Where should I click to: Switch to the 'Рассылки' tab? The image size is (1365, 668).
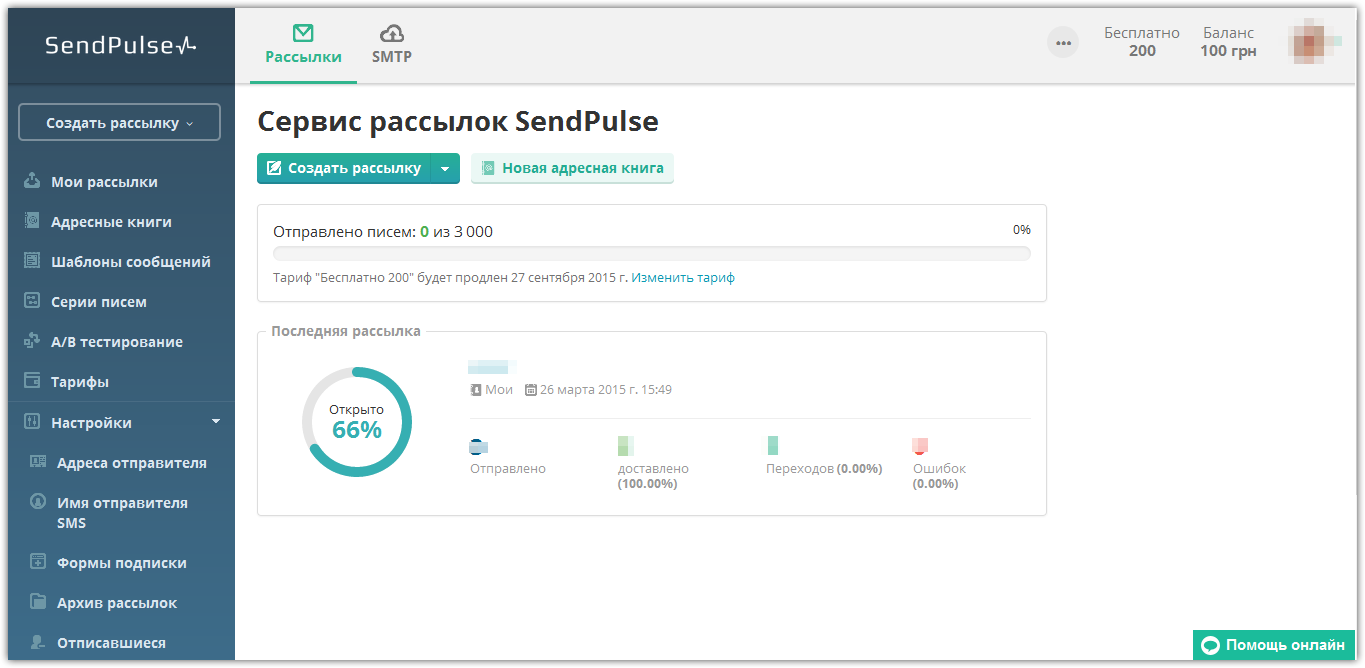click(x=303, y=45)
